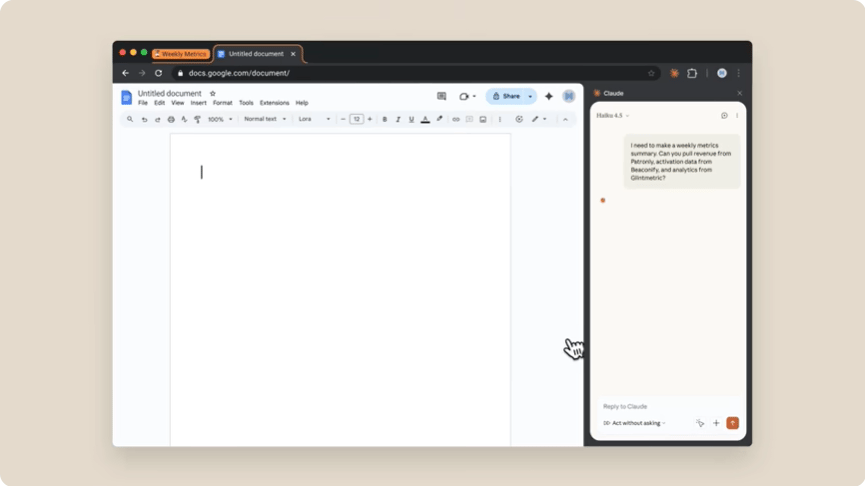Open the editing mode pencil dropdown

tap(539, 119)
